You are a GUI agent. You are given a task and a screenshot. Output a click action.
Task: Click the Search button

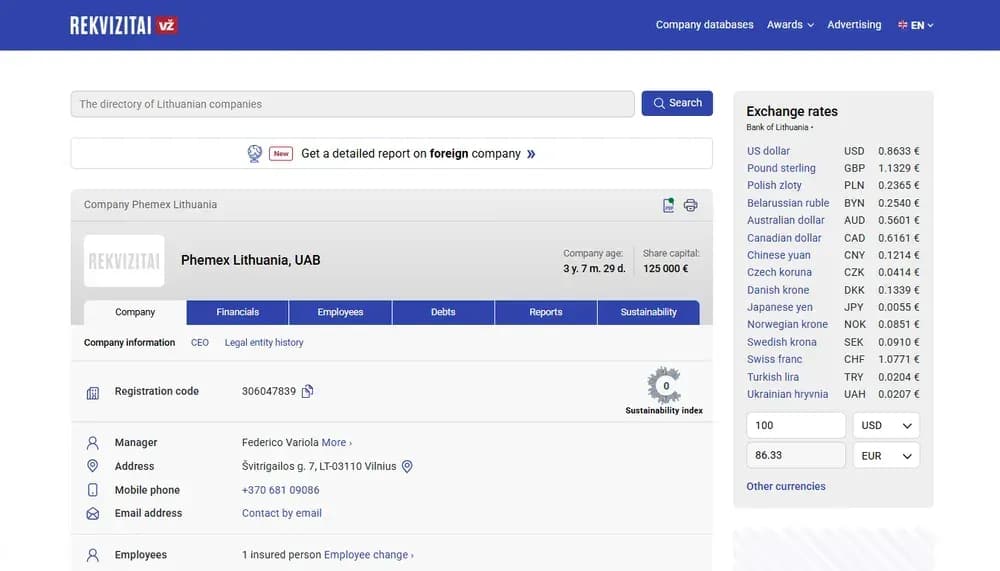point(677,103)
